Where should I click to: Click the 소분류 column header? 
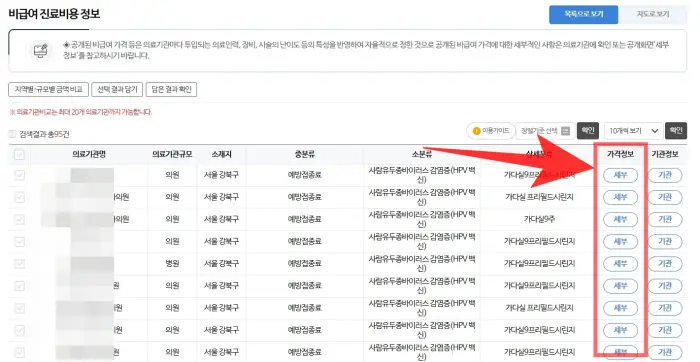[x=421, y=154]
